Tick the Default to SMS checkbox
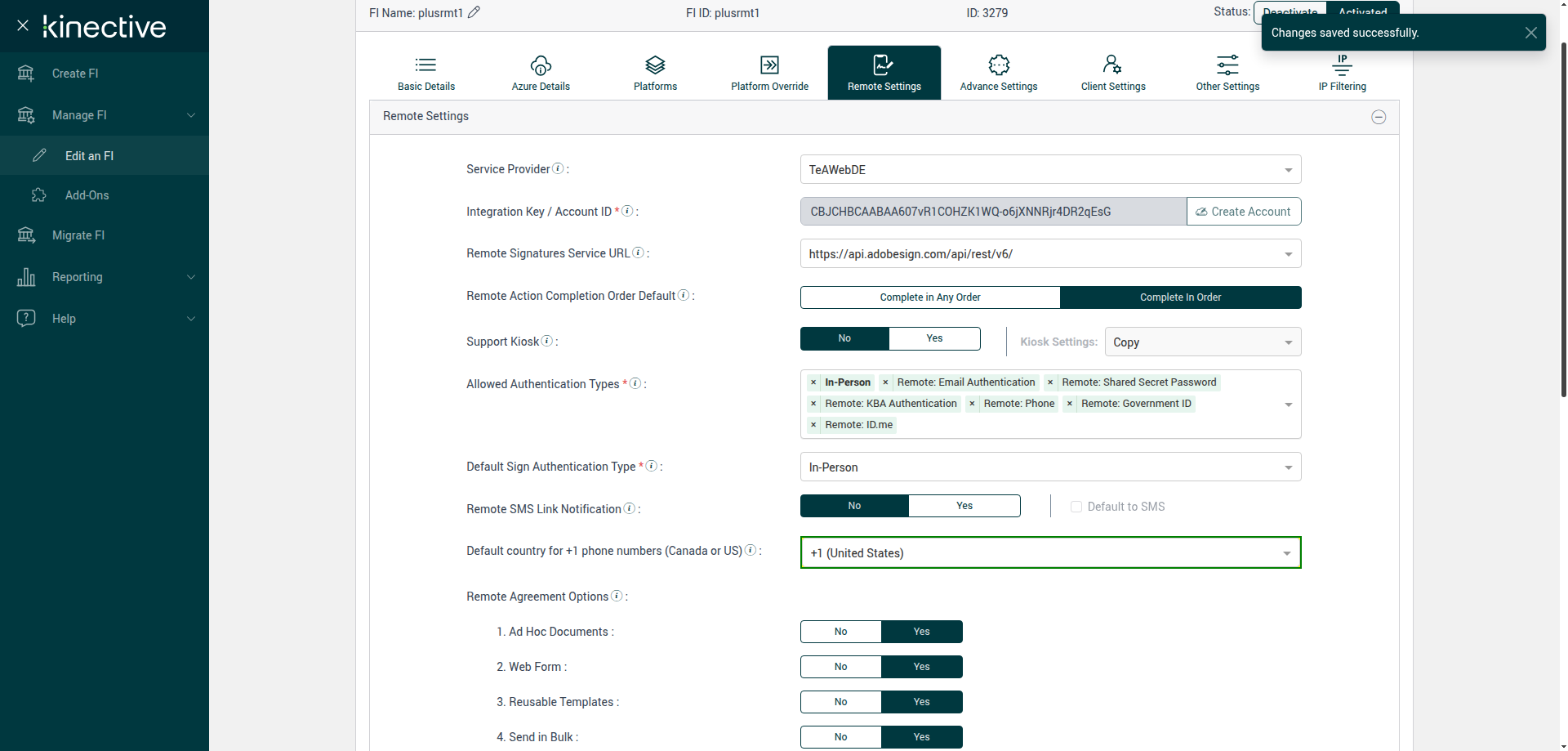Image resolution: width=1568 pixels, height=751 pixels. [x=1076, y=507]
